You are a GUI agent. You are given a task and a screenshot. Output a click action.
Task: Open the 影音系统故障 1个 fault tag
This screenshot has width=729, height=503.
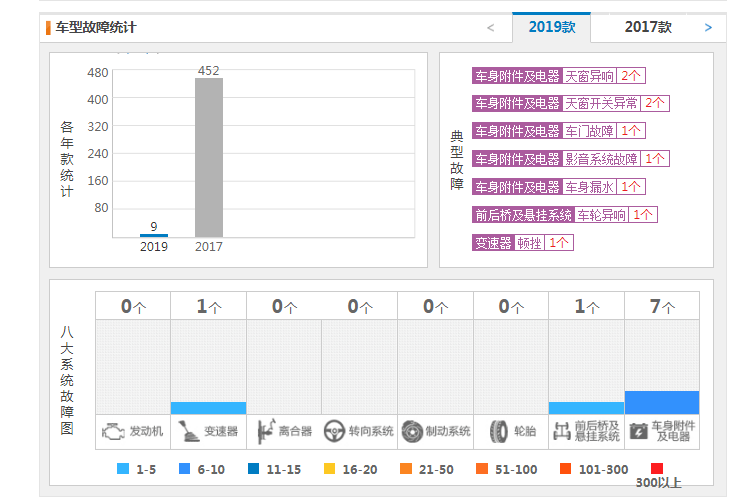point(570,159)
